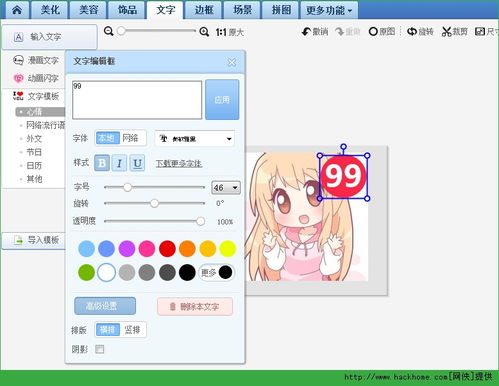Open the 拼图 tab

281,10
